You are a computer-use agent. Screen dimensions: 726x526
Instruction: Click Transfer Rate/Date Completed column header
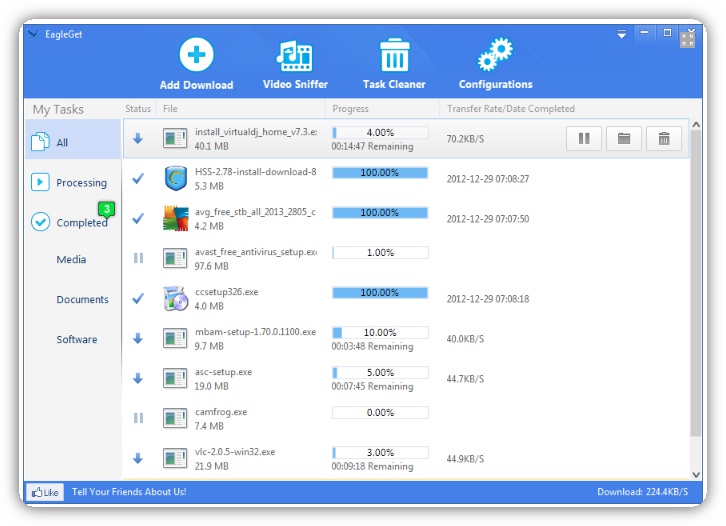tap(510, 109)
